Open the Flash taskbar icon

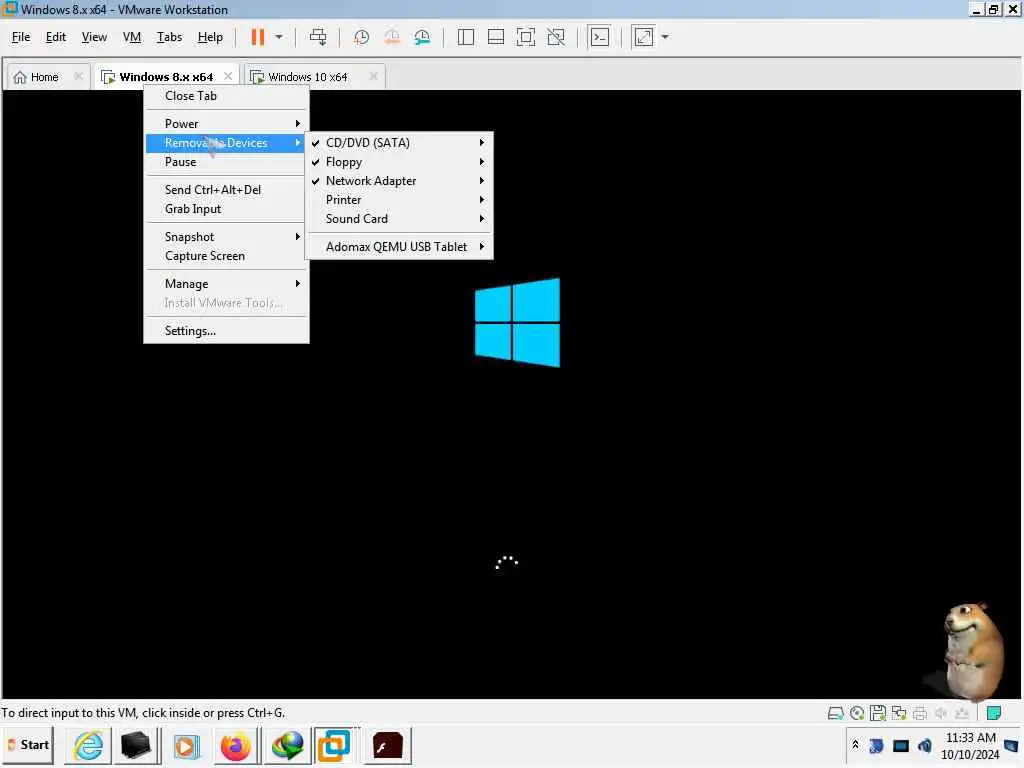387,746
